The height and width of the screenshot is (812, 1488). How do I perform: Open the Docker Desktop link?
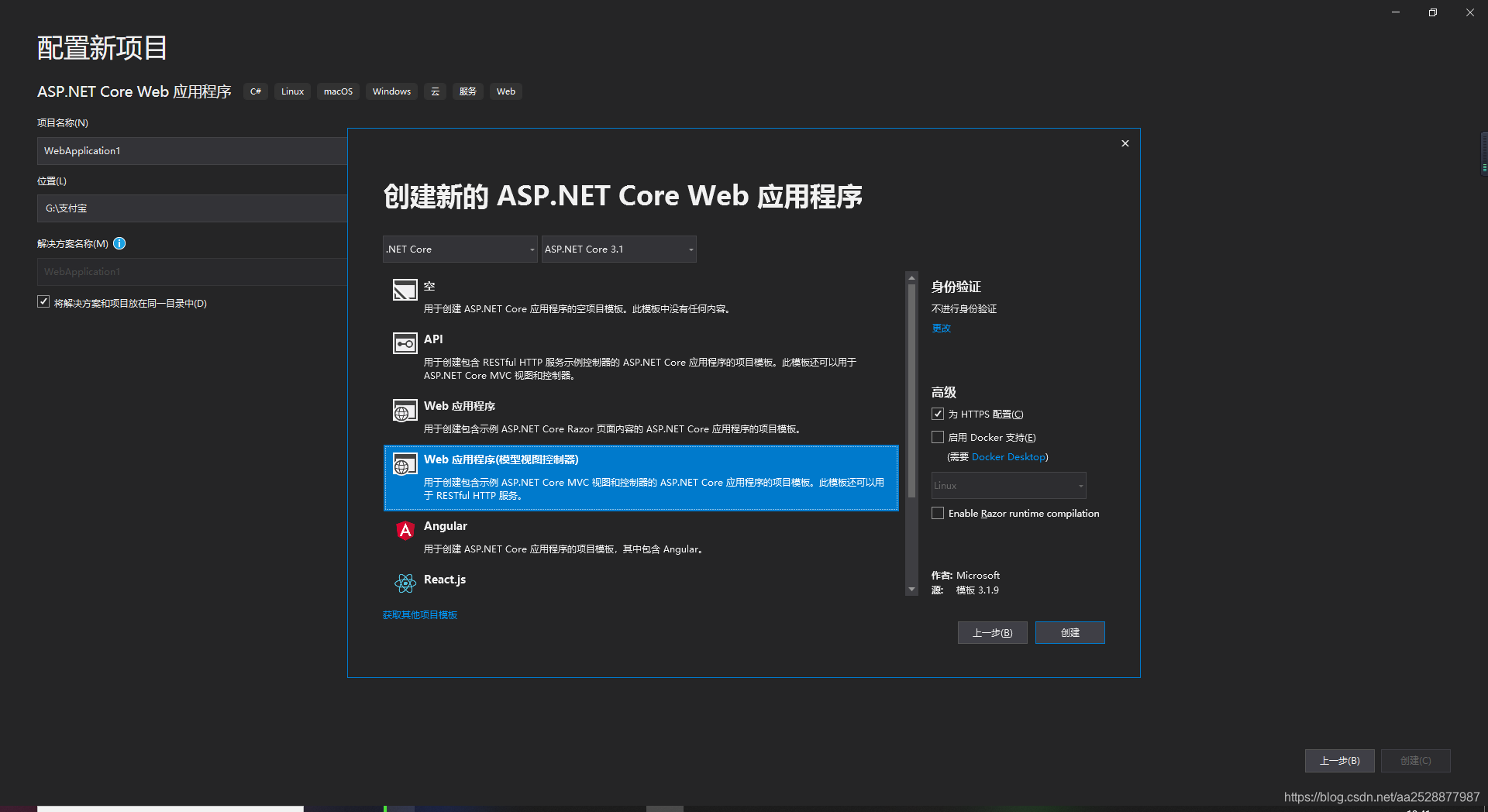(x=1008, y=457)
